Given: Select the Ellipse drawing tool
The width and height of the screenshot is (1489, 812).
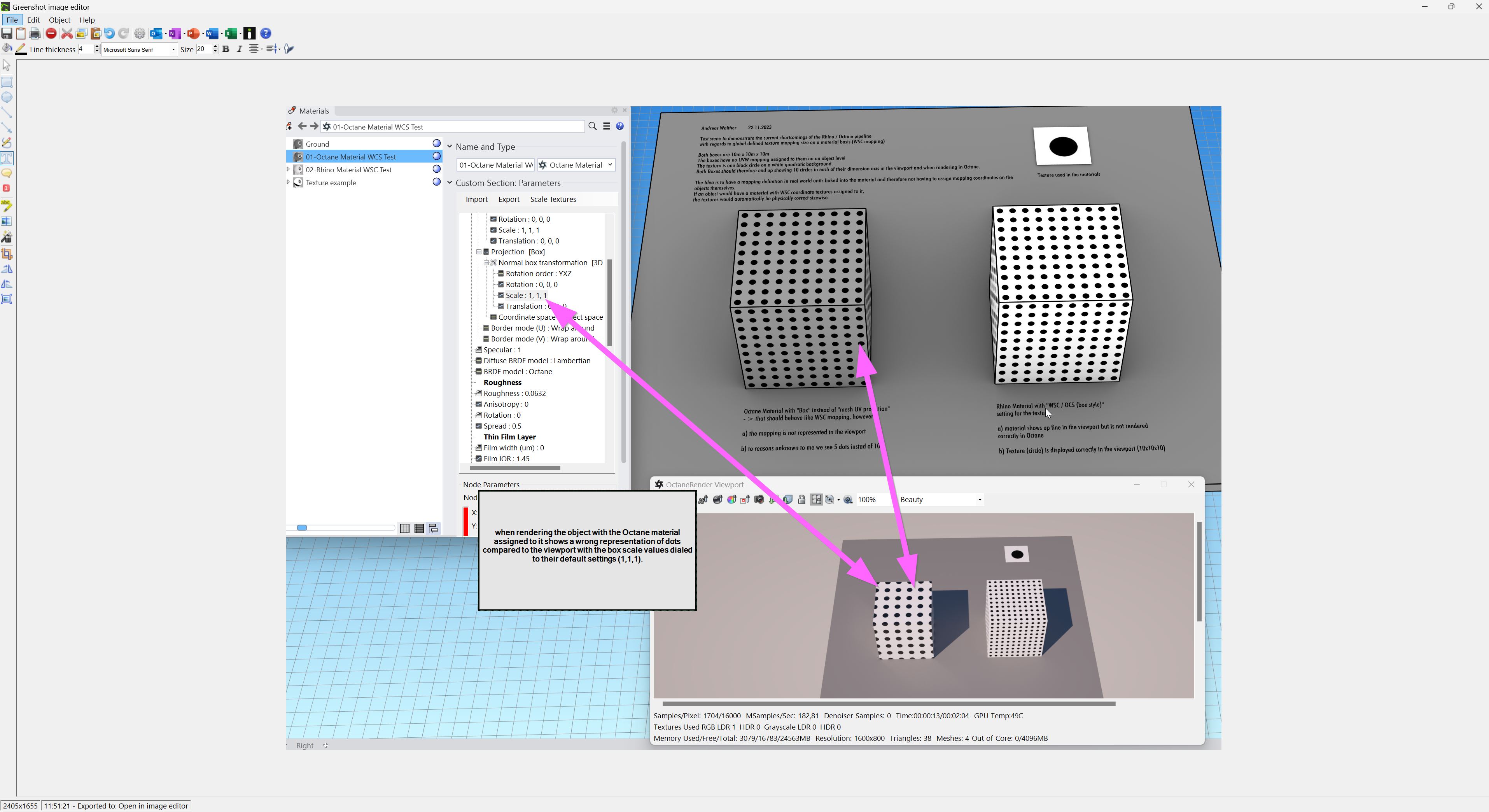Looking at the screenshot, I should [7, 97].
